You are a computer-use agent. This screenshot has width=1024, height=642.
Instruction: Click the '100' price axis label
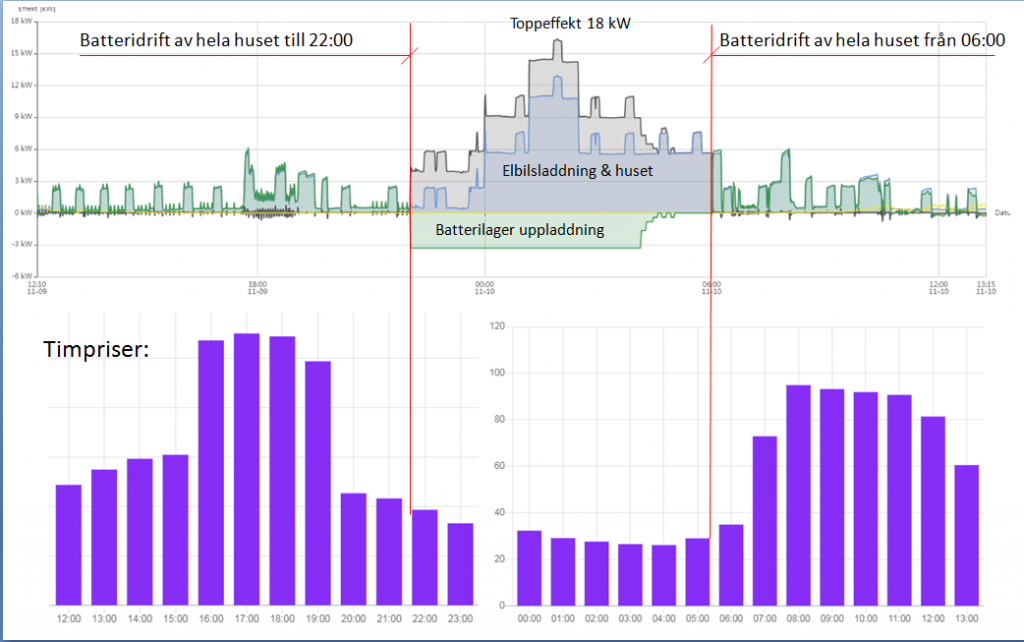pos(498,373)
